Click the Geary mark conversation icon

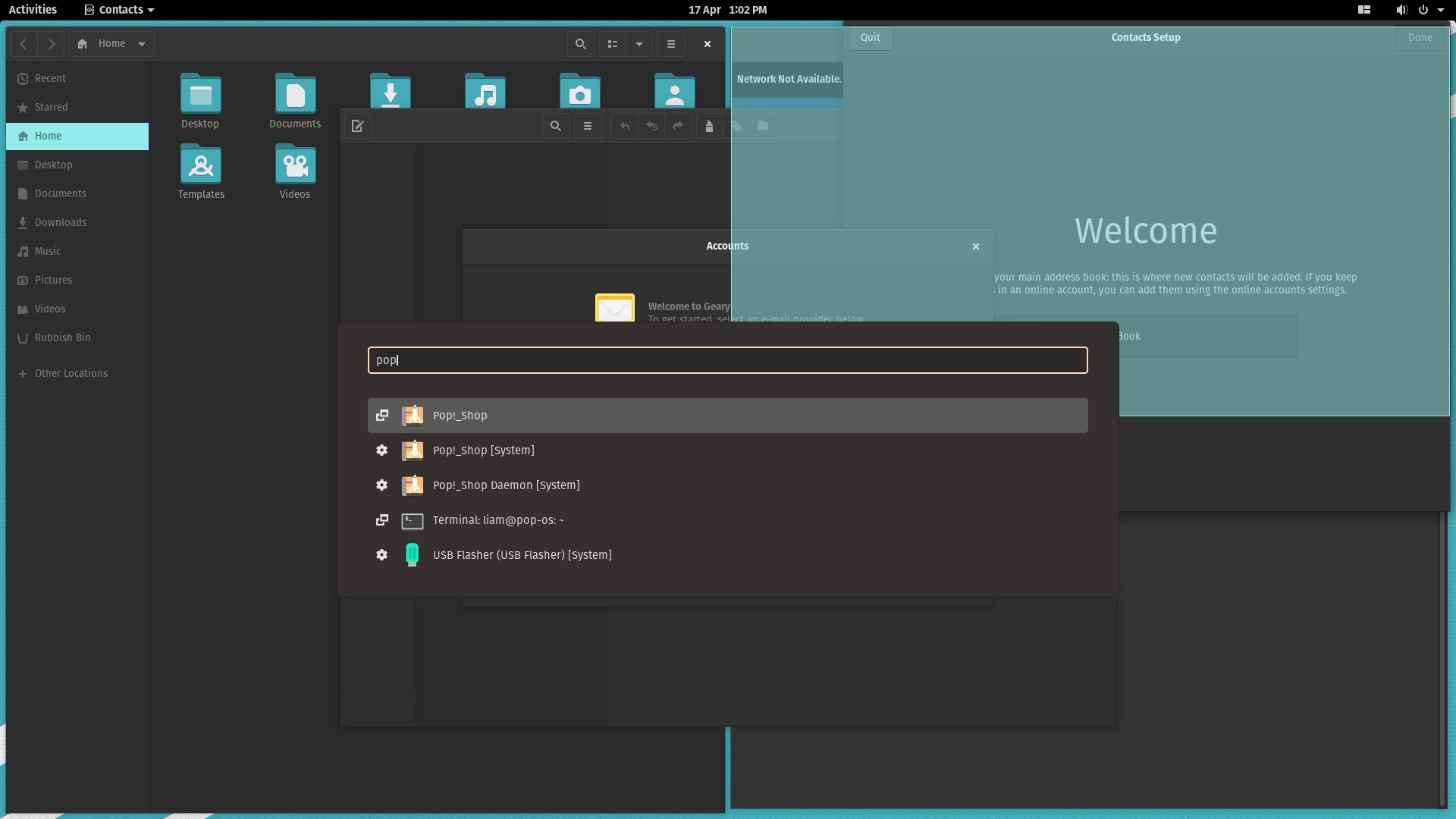click(710, 126)
